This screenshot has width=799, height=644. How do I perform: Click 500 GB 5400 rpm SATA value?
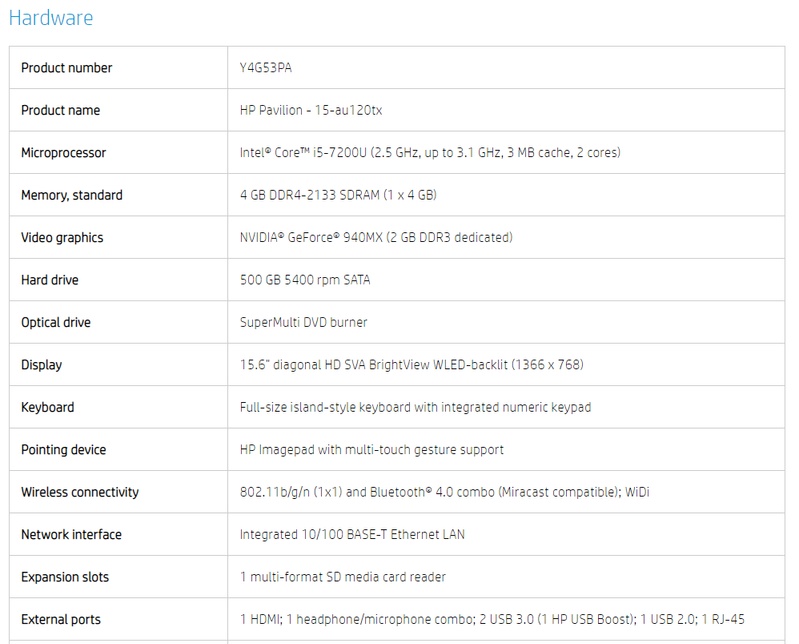pyautogui.click(x=305, y=280)
